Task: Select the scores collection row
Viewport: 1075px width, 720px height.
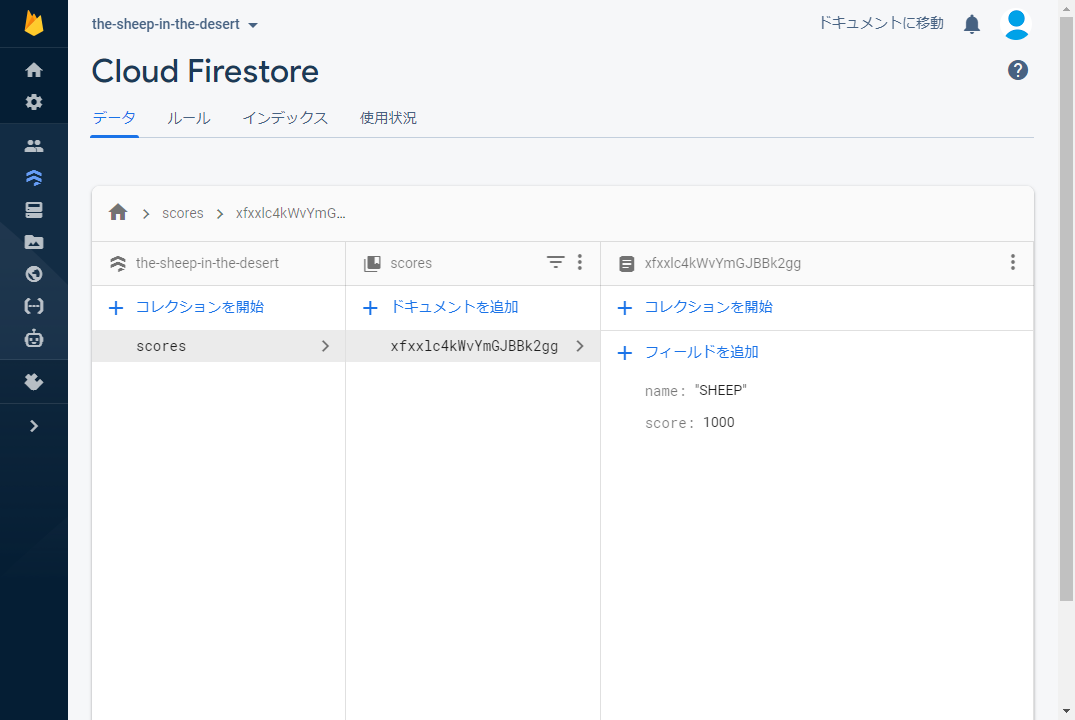Action: point(219,346)
